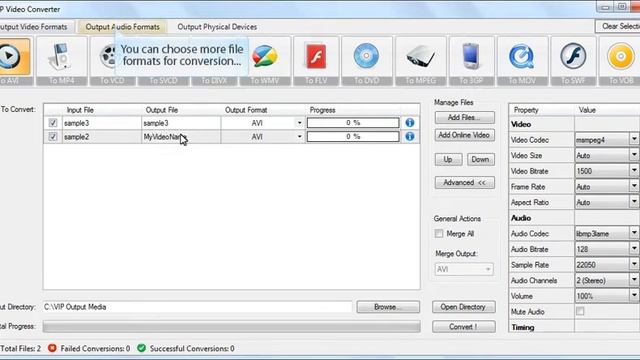Viewport: 640px width, 360px height.
Task: Open the Merge Output AVI dropdown
Action: pyautogui.click(x=464, y=269)
